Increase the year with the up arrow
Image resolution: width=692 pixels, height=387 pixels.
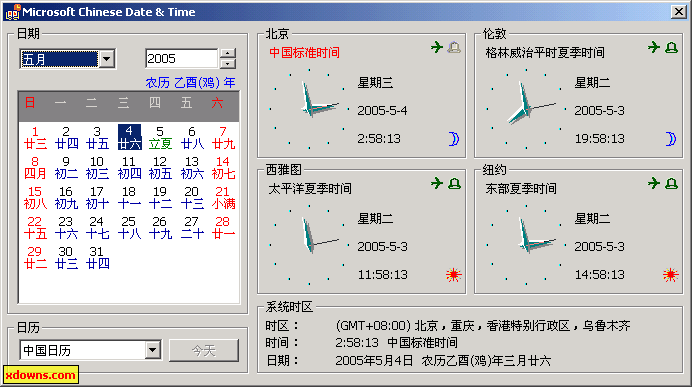227,54
